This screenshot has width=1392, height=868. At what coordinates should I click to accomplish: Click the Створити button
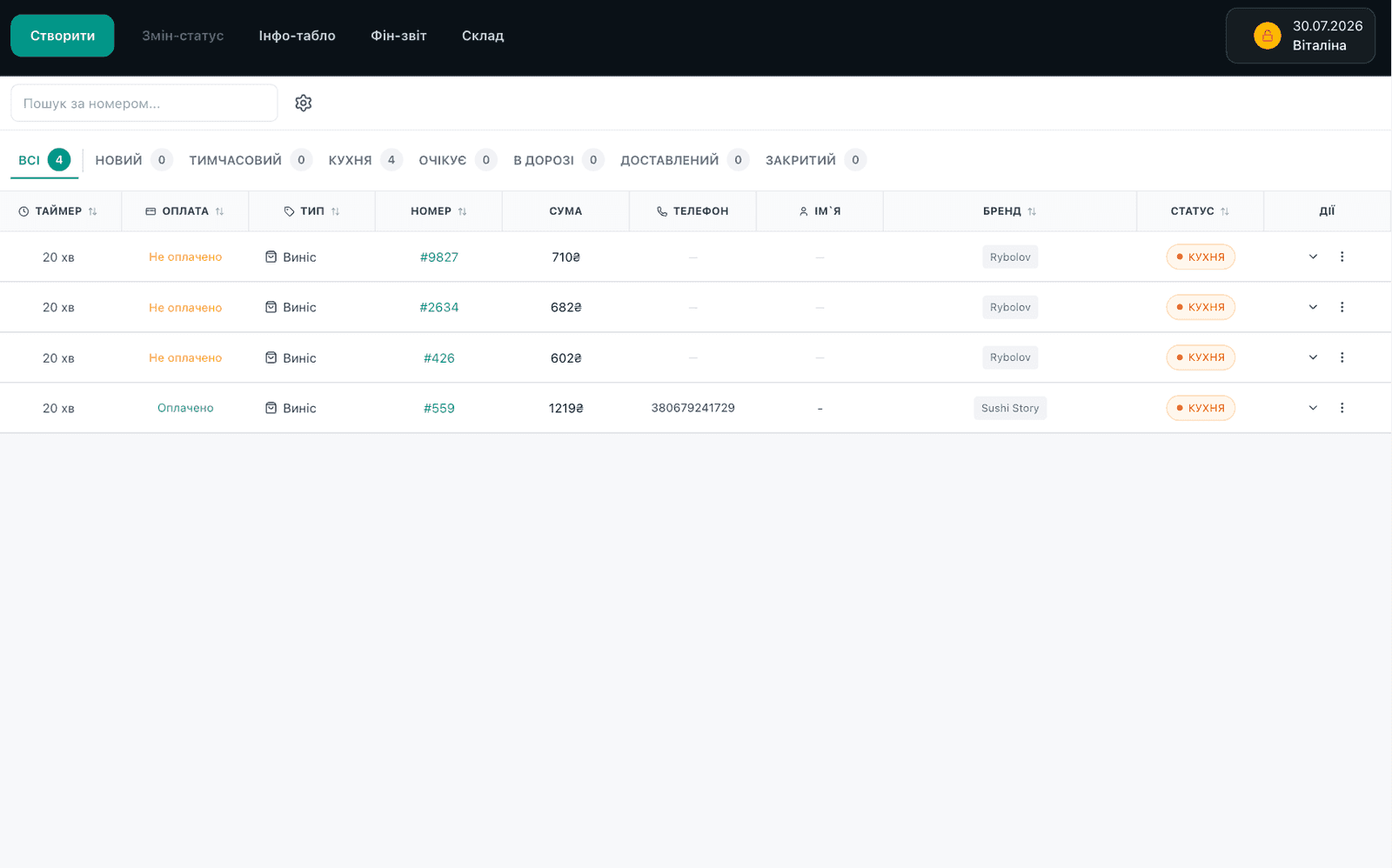click(63, 36)
